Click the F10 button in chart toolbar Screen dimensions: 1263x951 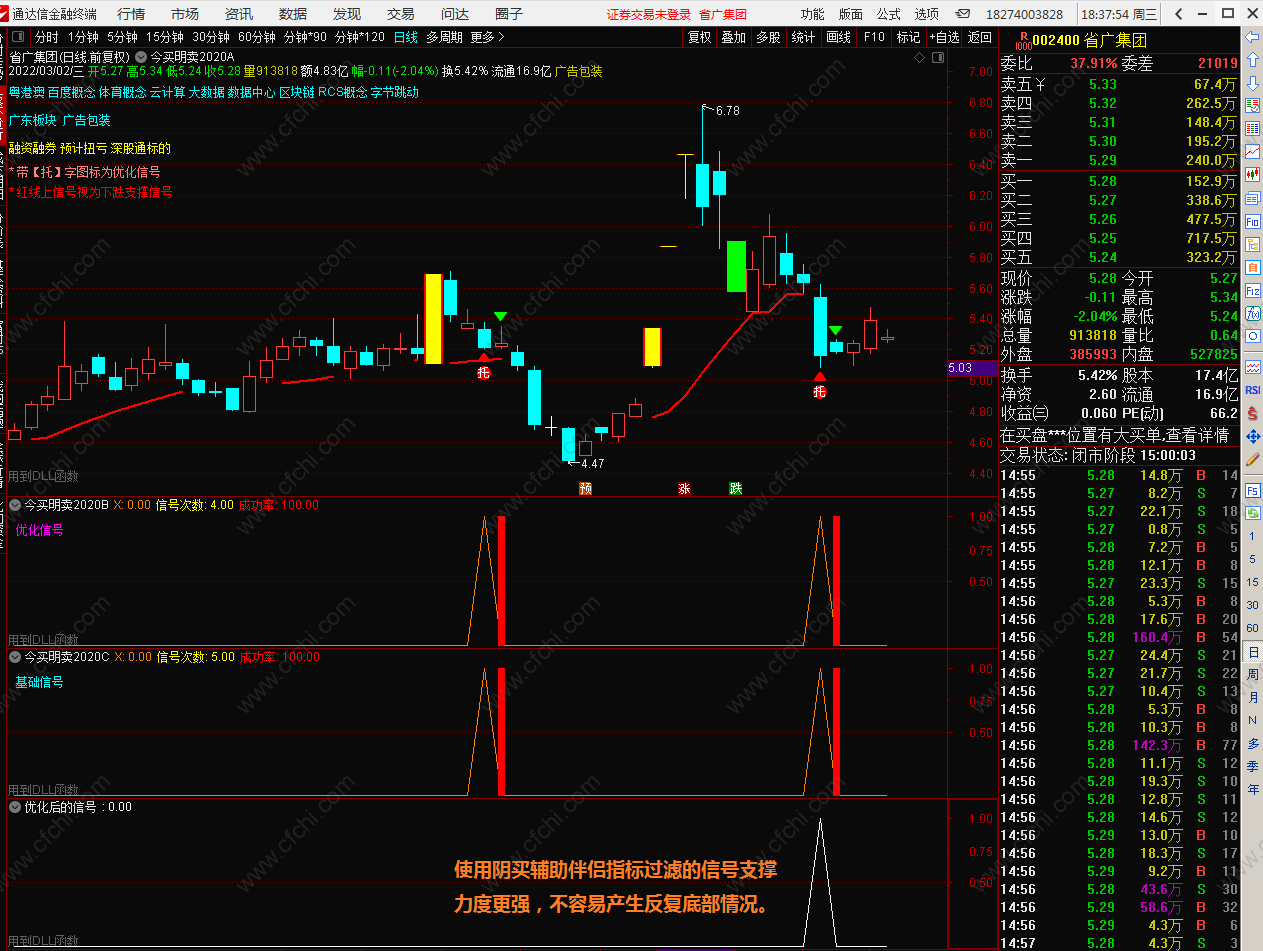pos(874,37)
